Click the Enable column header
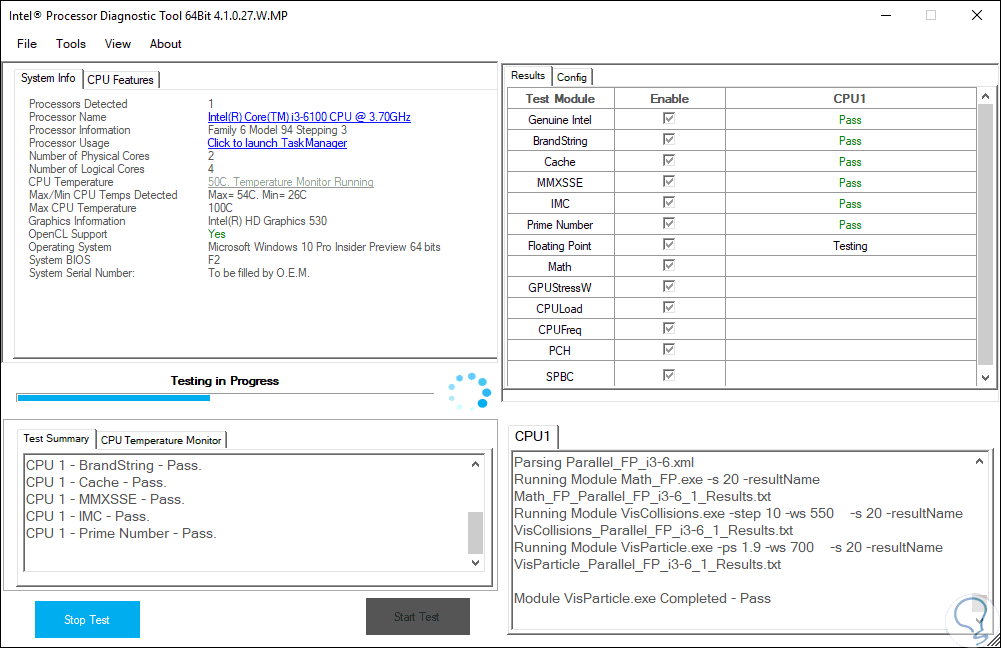1001x648 pixels. tap(670, 98)
